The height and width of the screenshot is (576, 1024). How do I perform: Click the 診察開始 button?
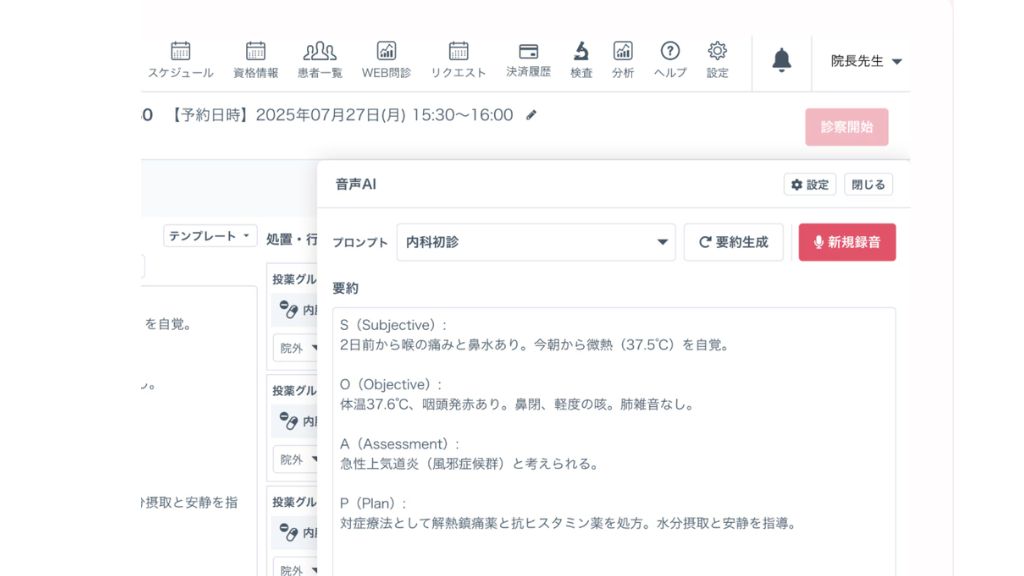click(x=846, y=127)
